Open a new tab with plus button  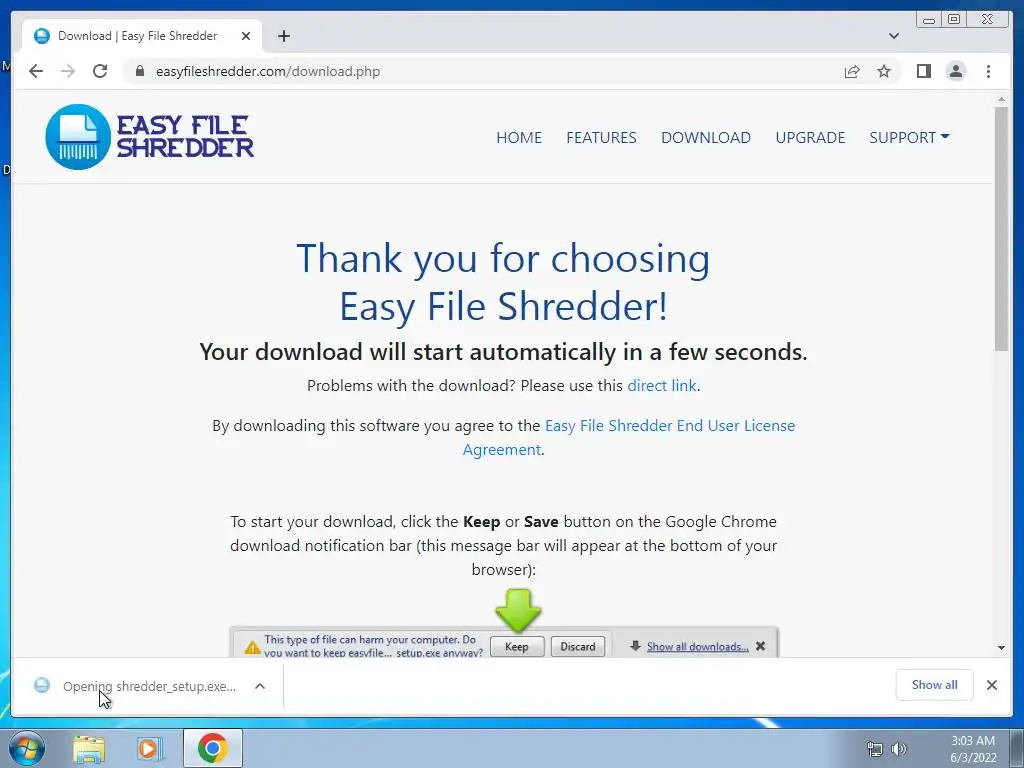(x=283, y=36)
